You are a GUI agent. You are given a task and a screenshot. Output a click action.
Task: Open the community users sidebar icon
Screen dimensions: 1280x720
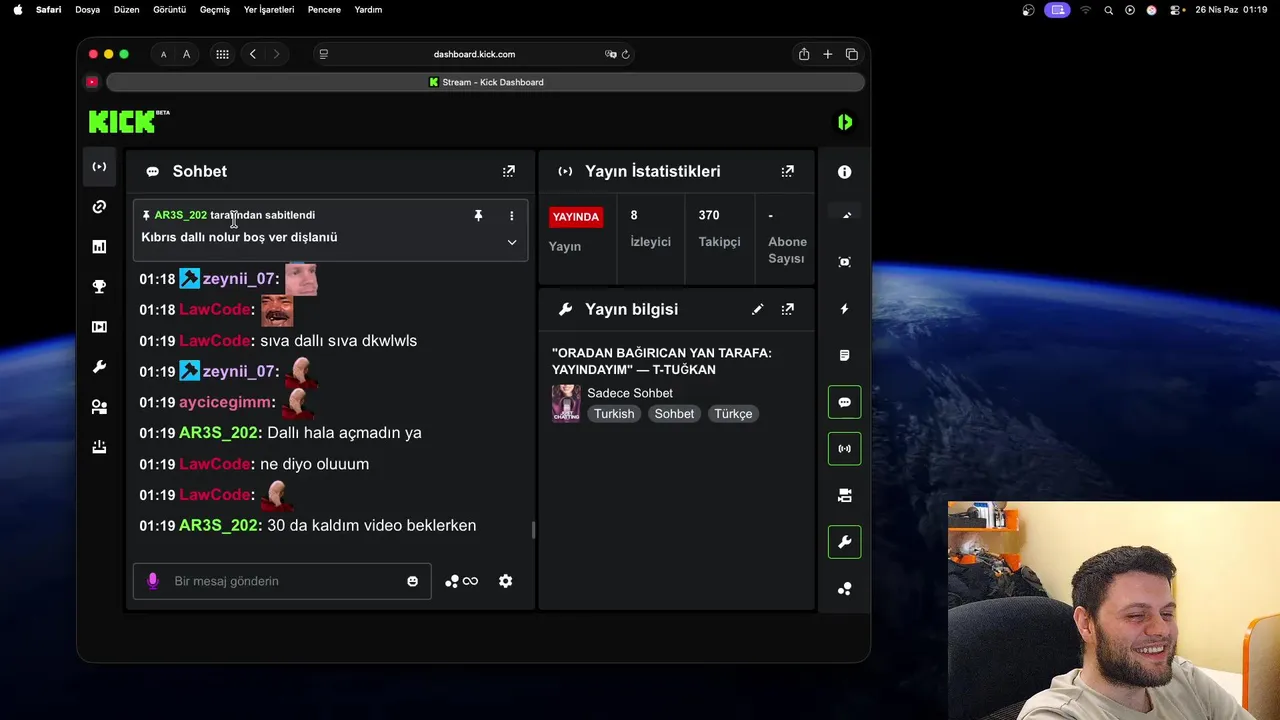click(99, 407)
